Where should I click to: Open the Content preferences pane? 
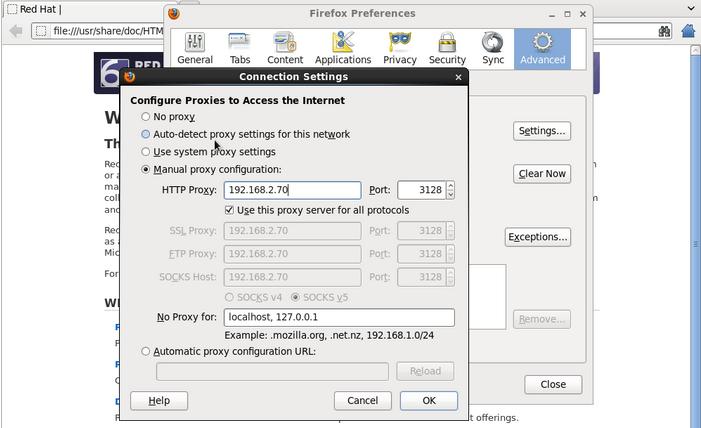[285, 49]
